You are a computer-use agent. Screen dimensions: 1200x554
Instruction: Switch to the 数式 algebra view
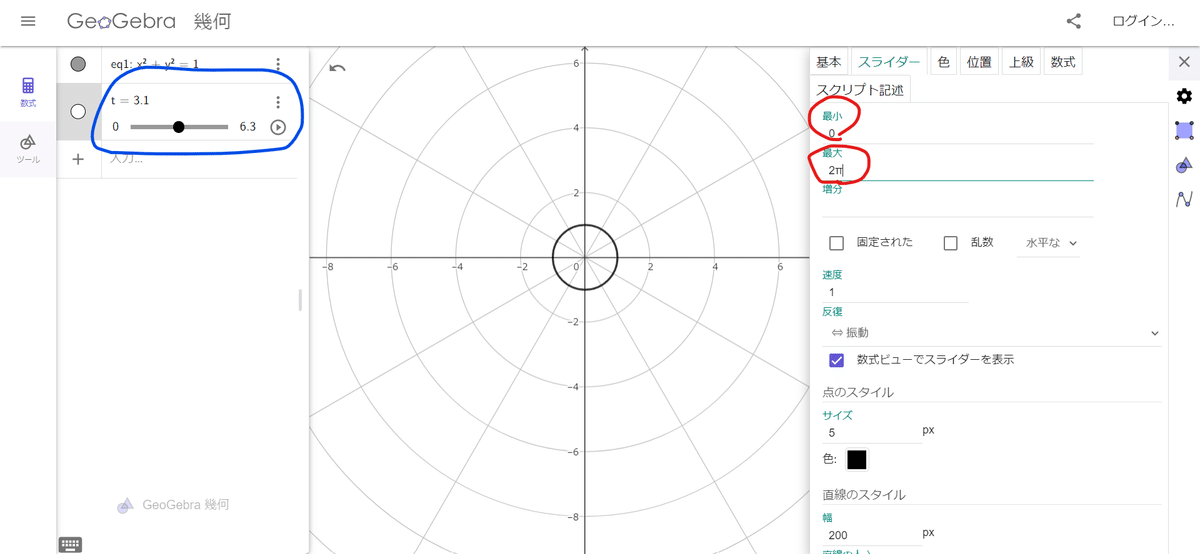pos(28,92)
